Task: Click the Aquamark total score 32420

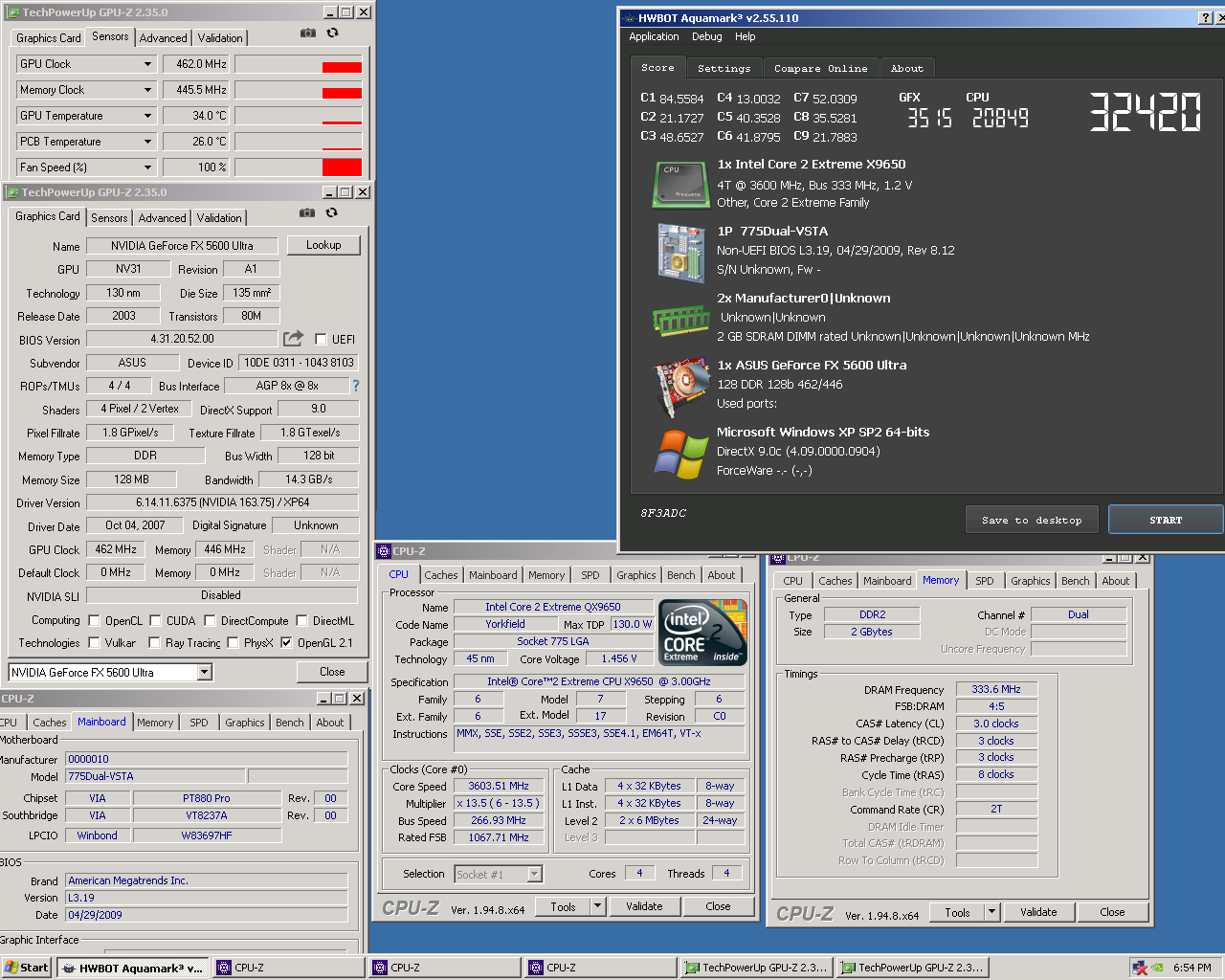Action: [x=1146, y=112]
